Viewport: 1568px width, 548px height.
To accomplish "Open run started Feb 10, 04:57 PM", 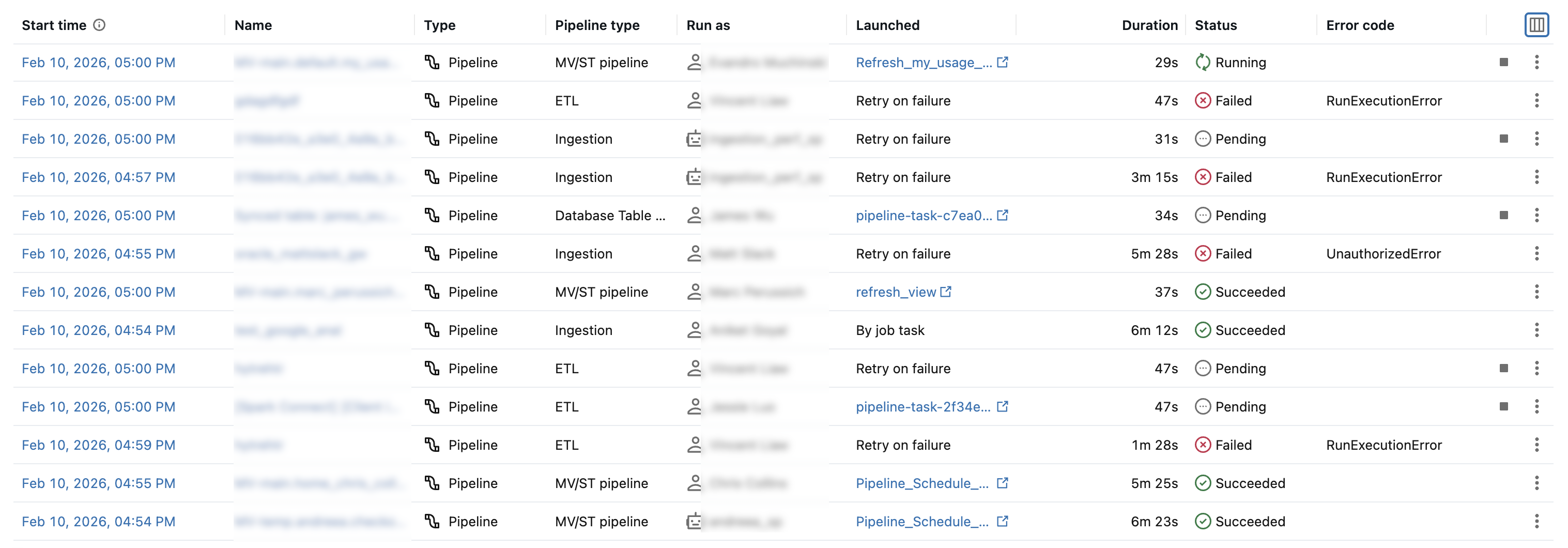I will point(99,177).
